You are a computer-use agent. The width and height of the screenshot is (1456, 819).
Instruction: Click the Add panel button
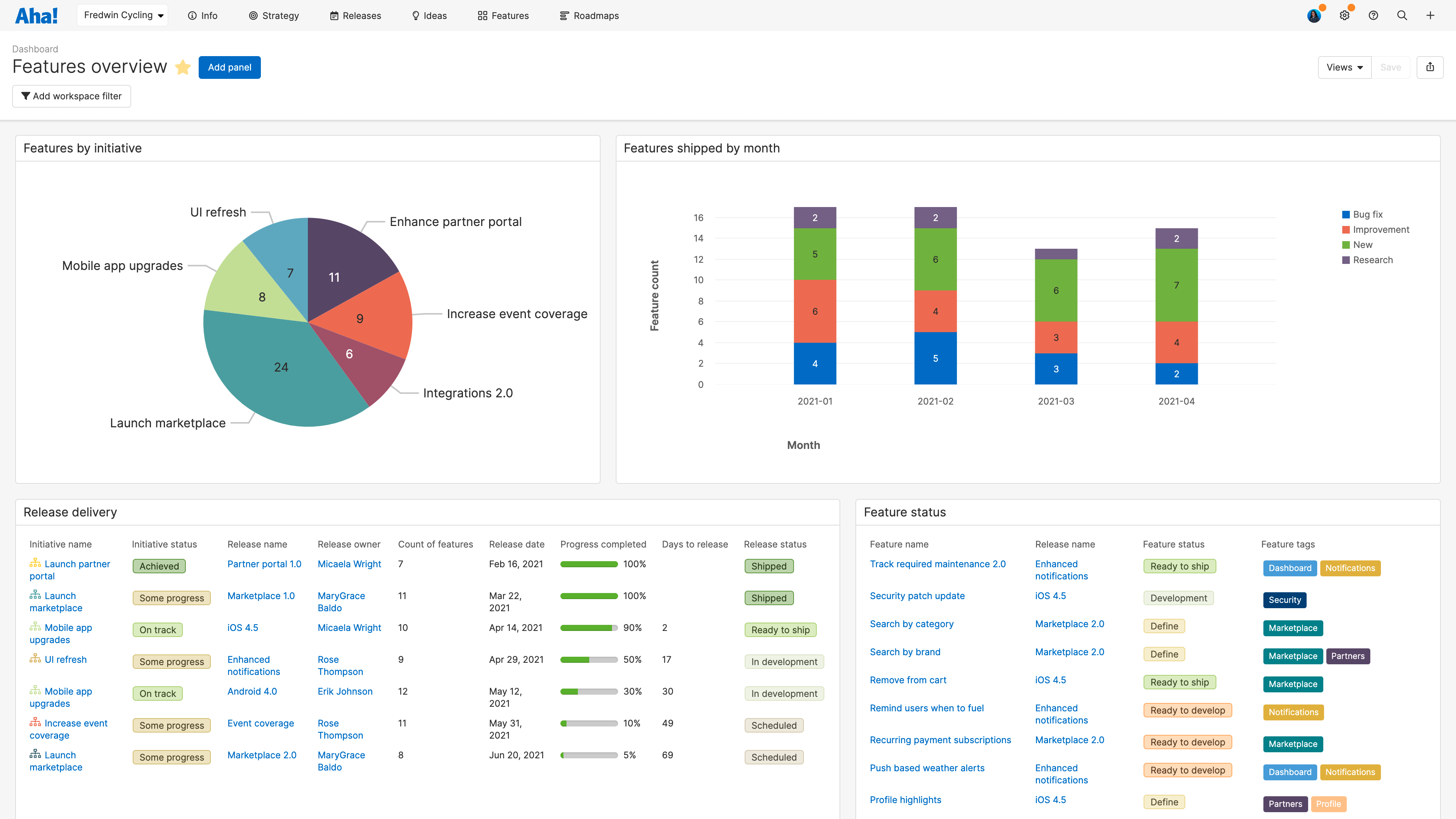click(x=229, y=67)
